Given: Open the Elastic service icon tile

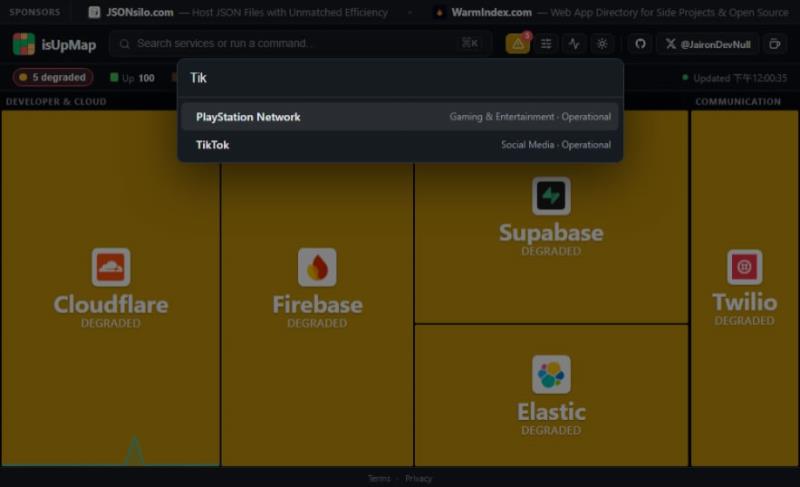Looking at the screenshot, I should [551, 374].
